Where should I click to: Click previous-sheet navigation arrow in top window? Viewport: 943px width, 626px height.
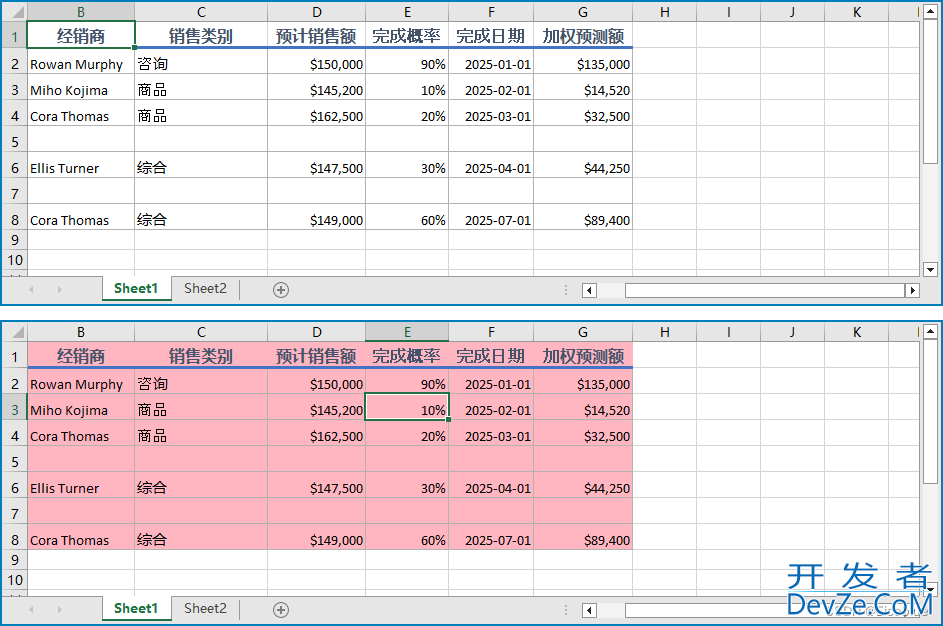click(x=32, y=290)
